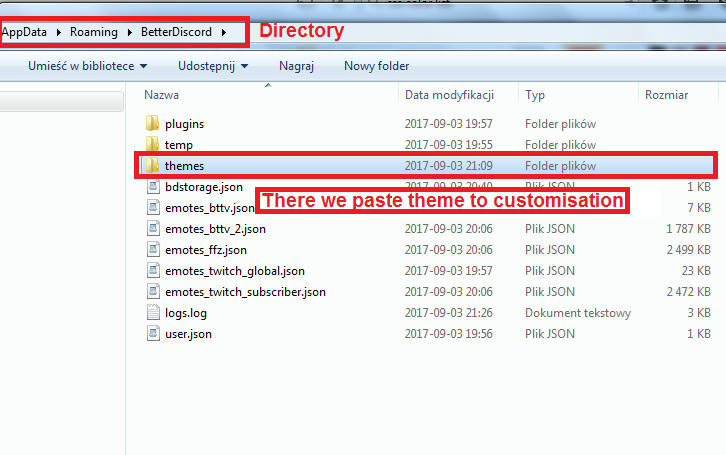Click Folder plików type of plugins row
The width and height of the screenshot is (726, 455).
[560, 124]
